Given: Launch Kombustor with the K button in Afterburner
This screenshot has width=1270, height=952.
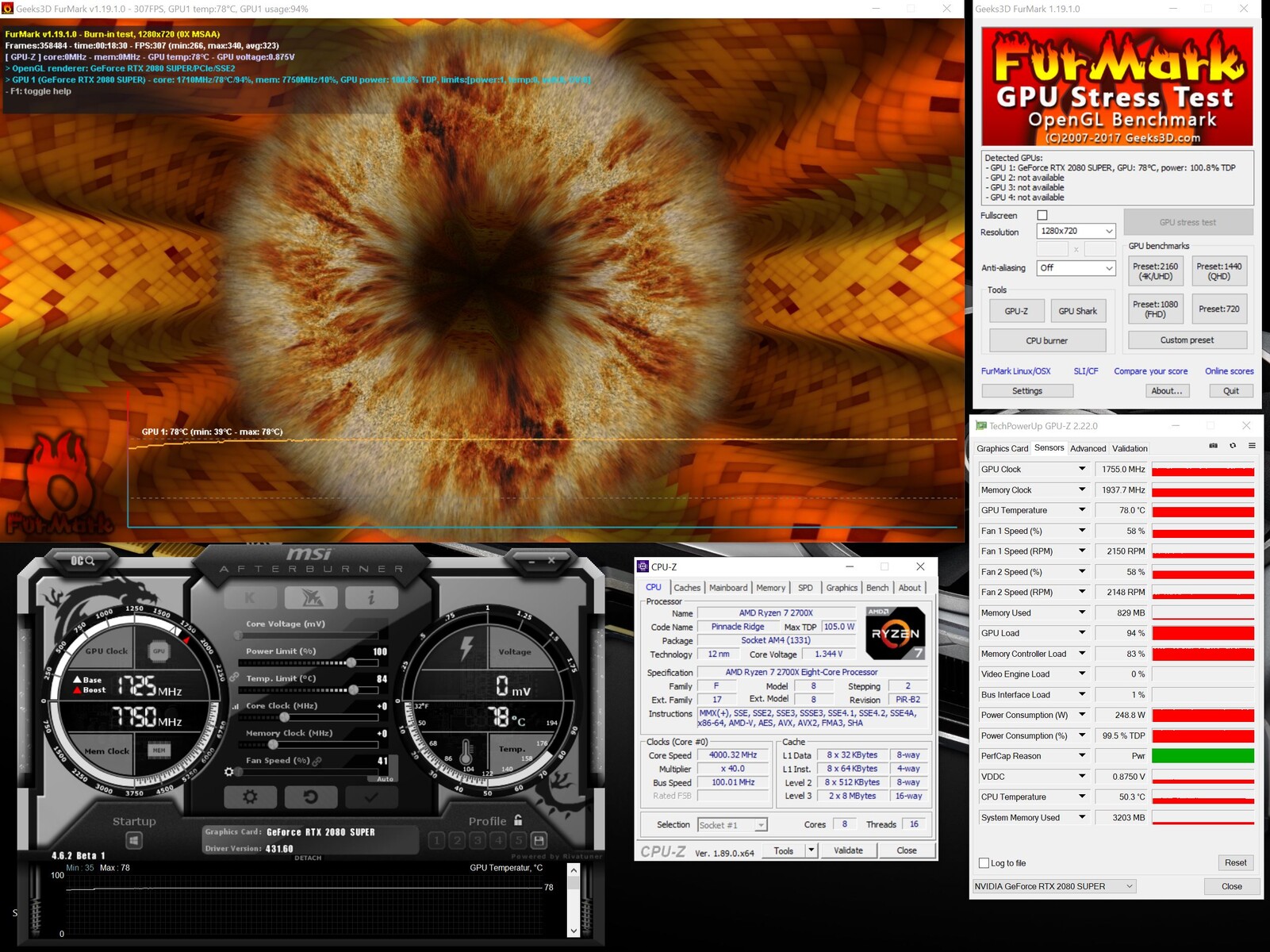Looking at the screenshot, I should 250,597.
